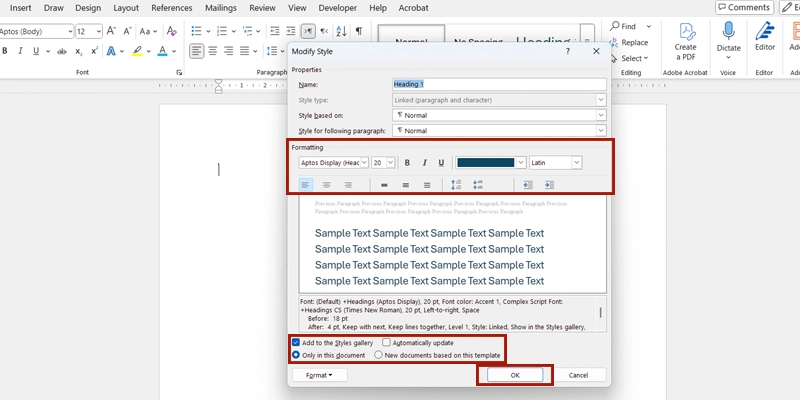
Task: Center-align the style paragraph in dialog
Action: click(326, 185)
